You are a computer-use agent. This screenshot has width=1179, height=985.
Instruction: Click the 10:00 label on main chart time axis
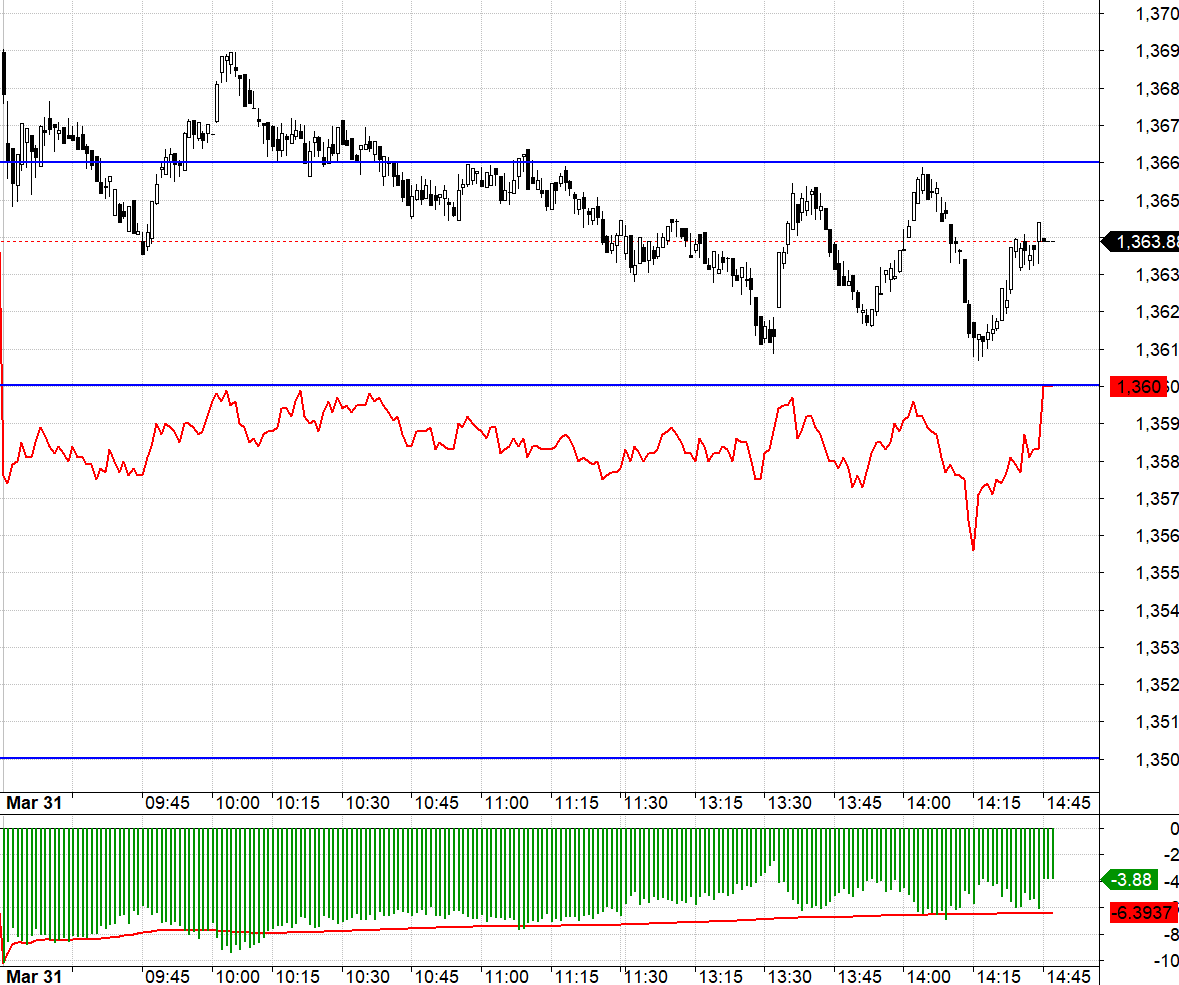(x=237, y=803)
